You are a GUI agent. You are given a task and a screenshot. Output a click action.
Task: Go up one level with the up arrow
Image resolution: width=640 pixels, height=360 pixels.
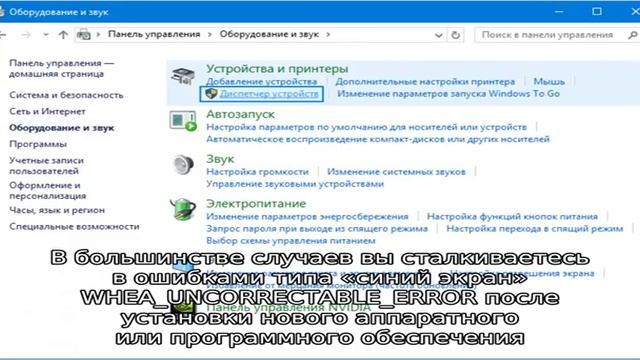[63, 35]
